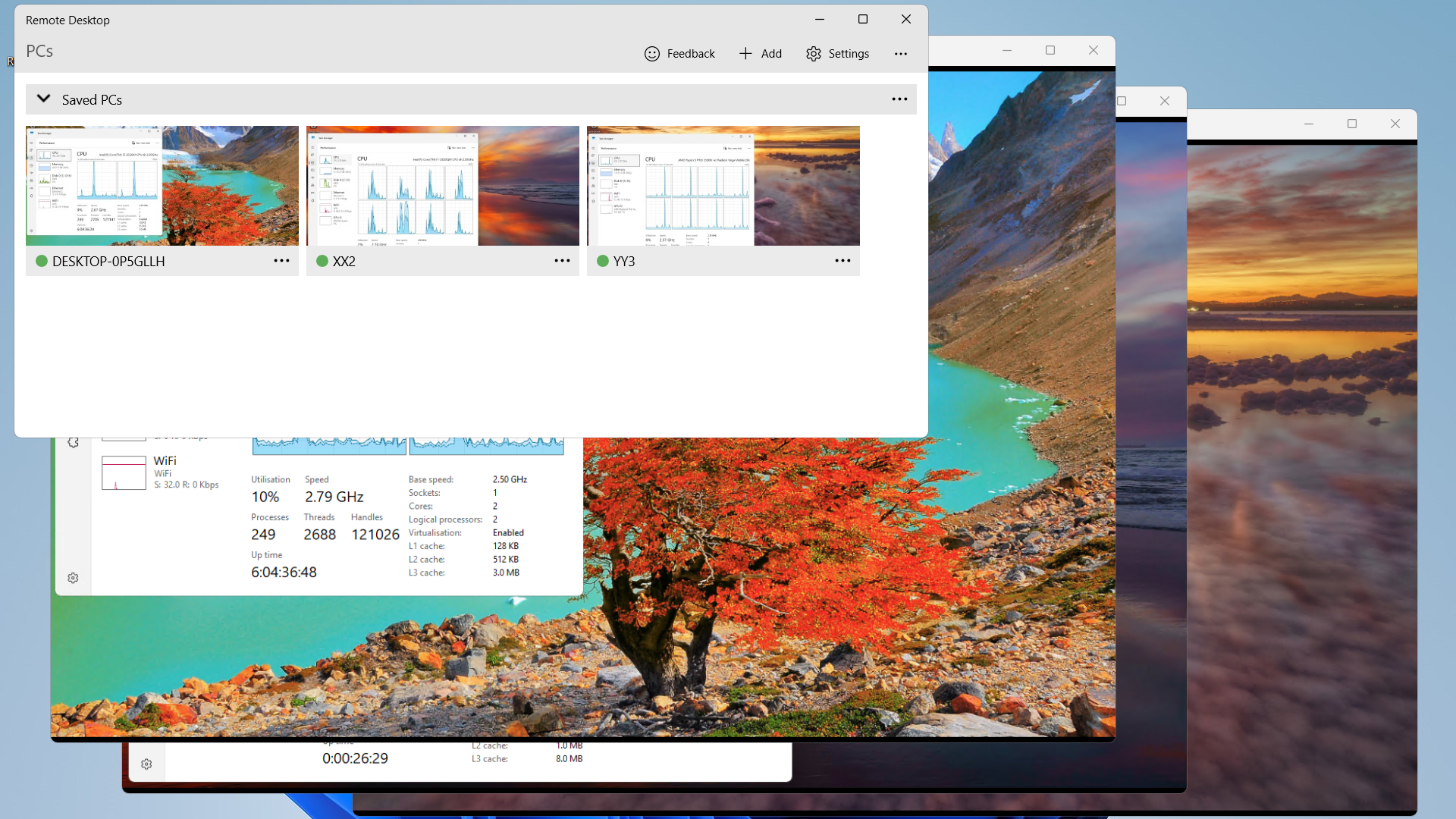Open the YY3 PC thumbnail

tap(723, 186)
